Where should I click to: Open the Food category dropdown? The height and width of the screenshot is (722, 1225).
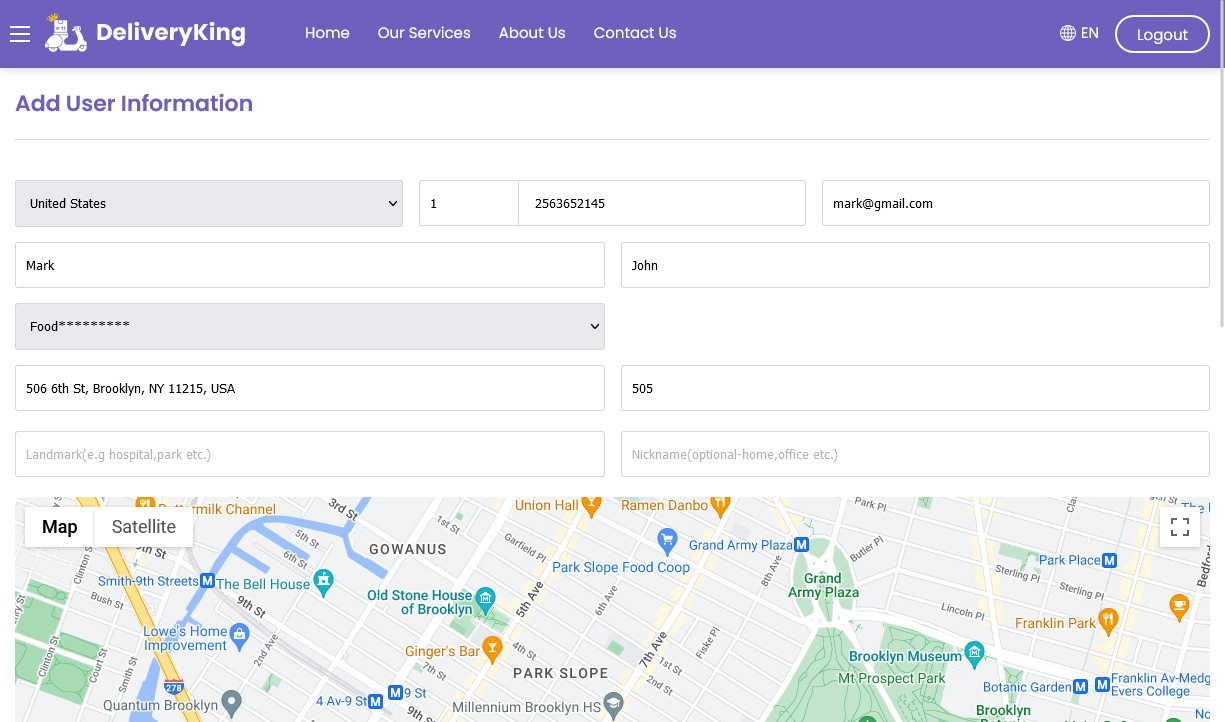tap(310, 326)
